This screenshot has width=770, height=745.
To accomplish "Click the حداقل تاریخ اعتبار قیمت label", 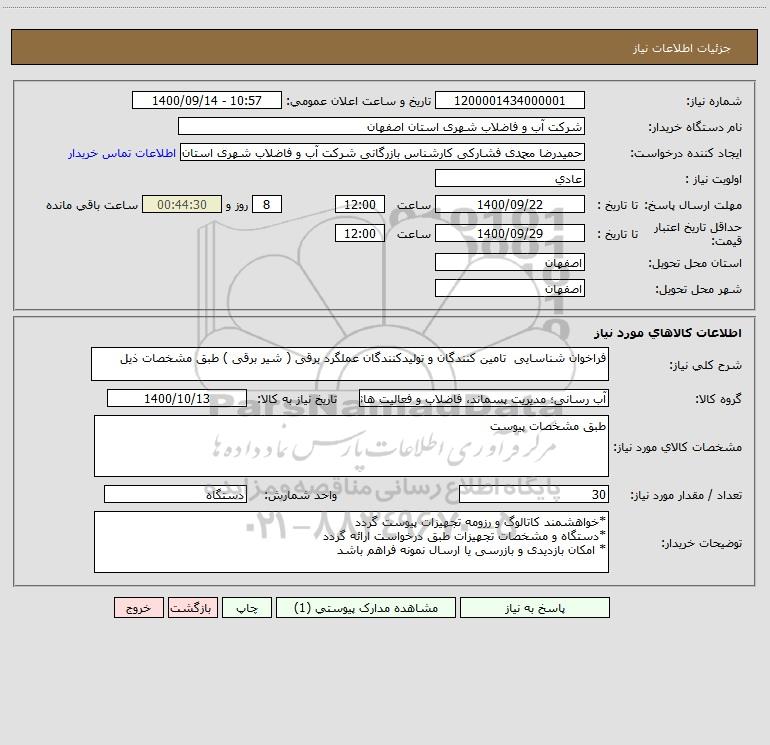I will pos(698,234).
